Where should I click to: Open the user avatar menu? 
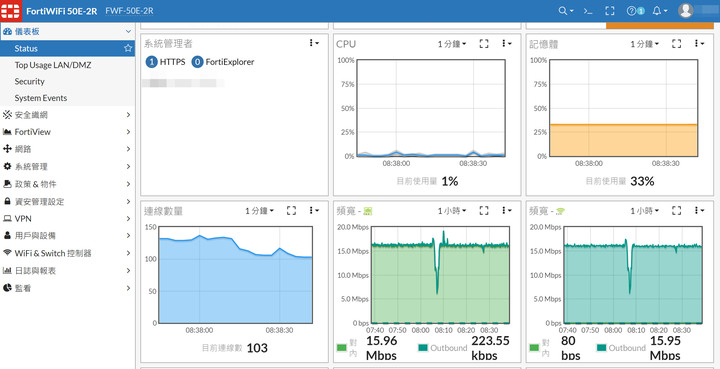click(x=686, y=11)
